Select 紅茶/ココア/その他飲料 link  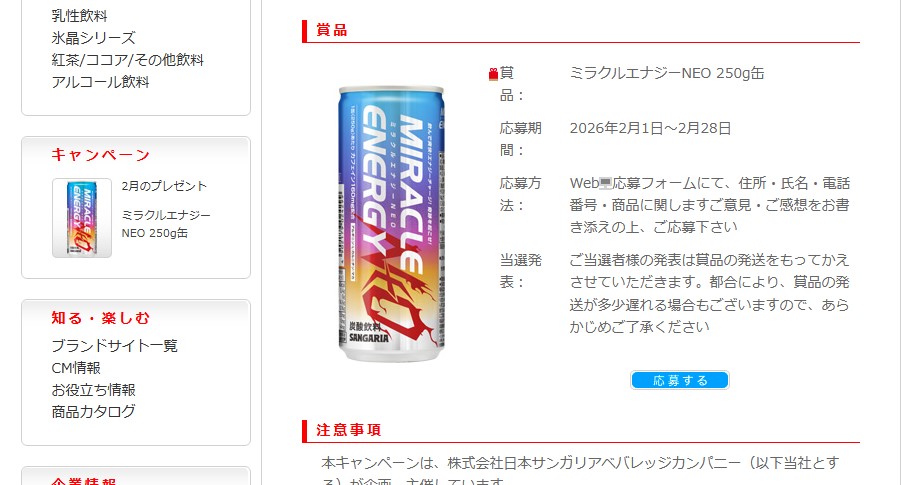[127, 60]
